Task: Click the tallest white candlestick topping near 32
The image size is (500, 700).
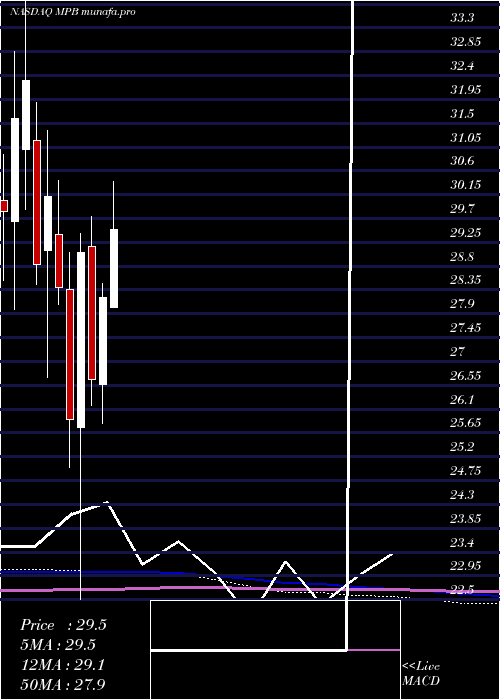Action: (26, 115)
